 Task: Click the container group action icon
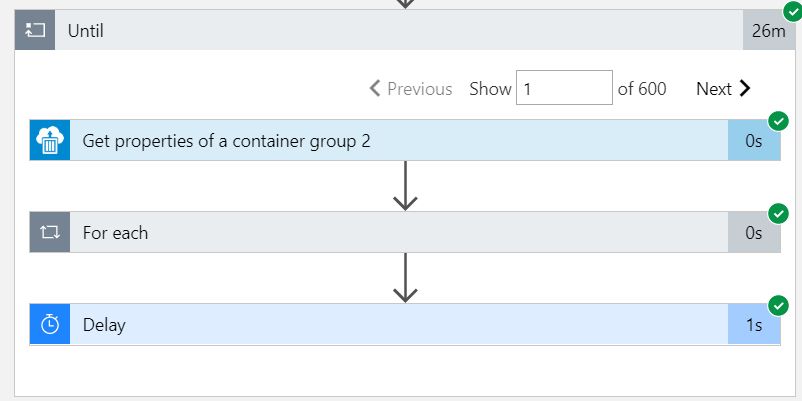(x=50, y=141)
